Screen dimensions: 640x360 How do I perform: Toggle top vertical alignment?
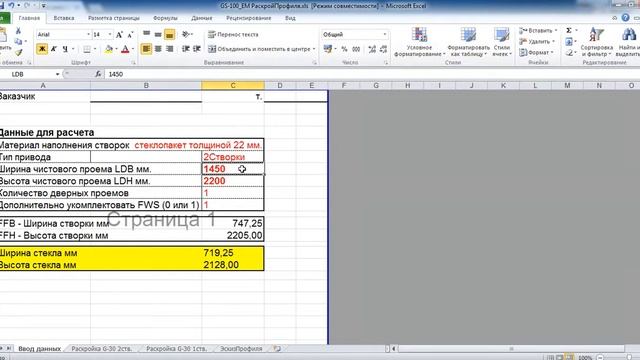[147, 35]
